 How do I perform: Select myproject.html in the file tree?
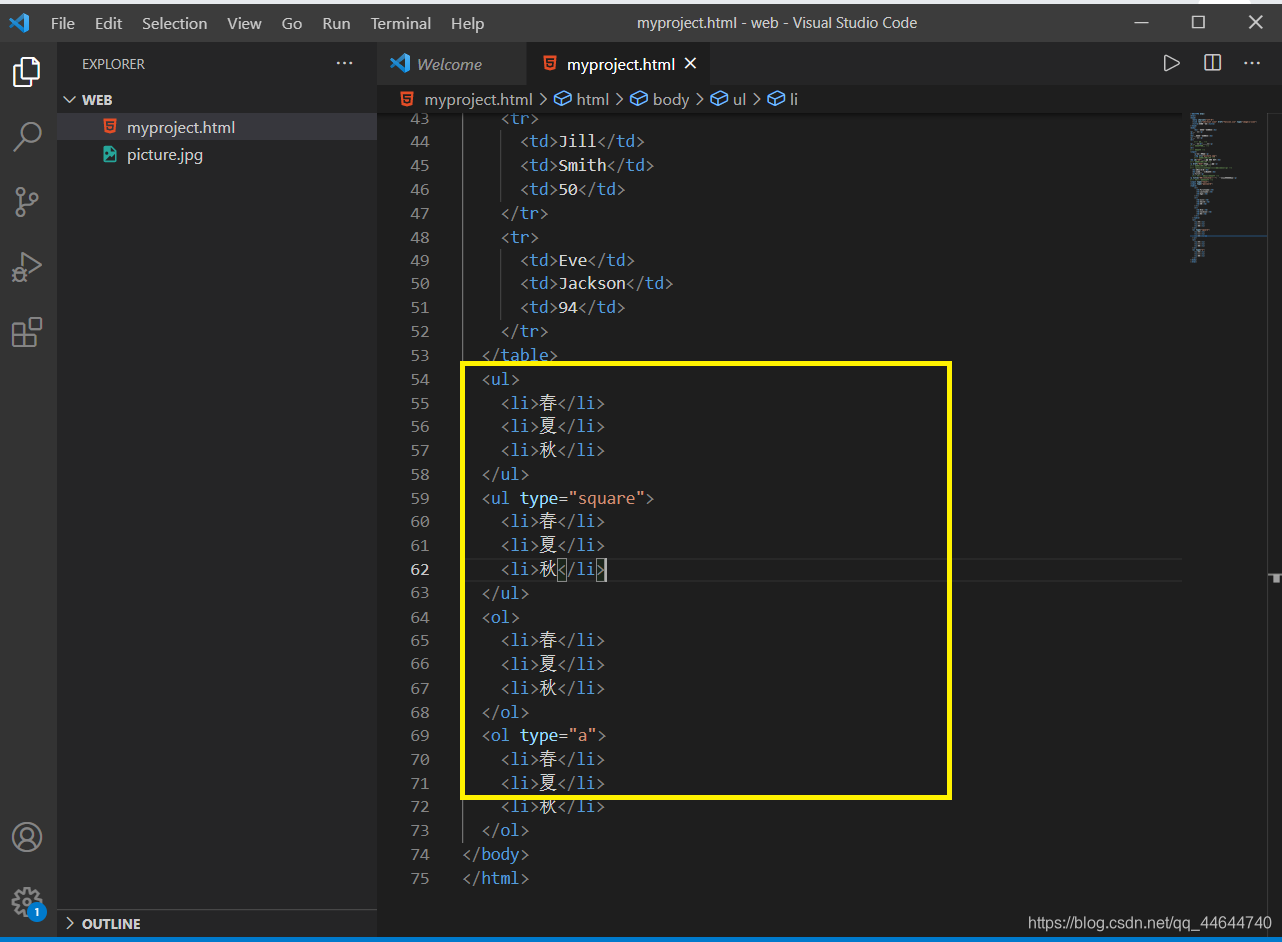pos(217,127)
